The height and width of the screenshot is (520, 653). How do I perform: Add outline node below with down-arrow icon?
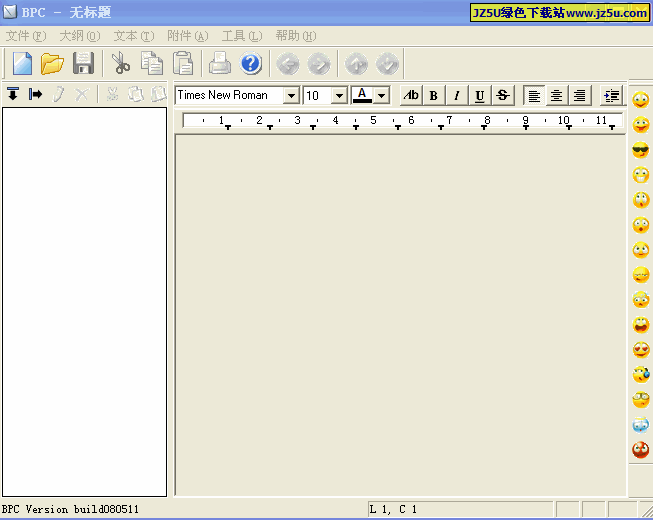coord(13,94)
